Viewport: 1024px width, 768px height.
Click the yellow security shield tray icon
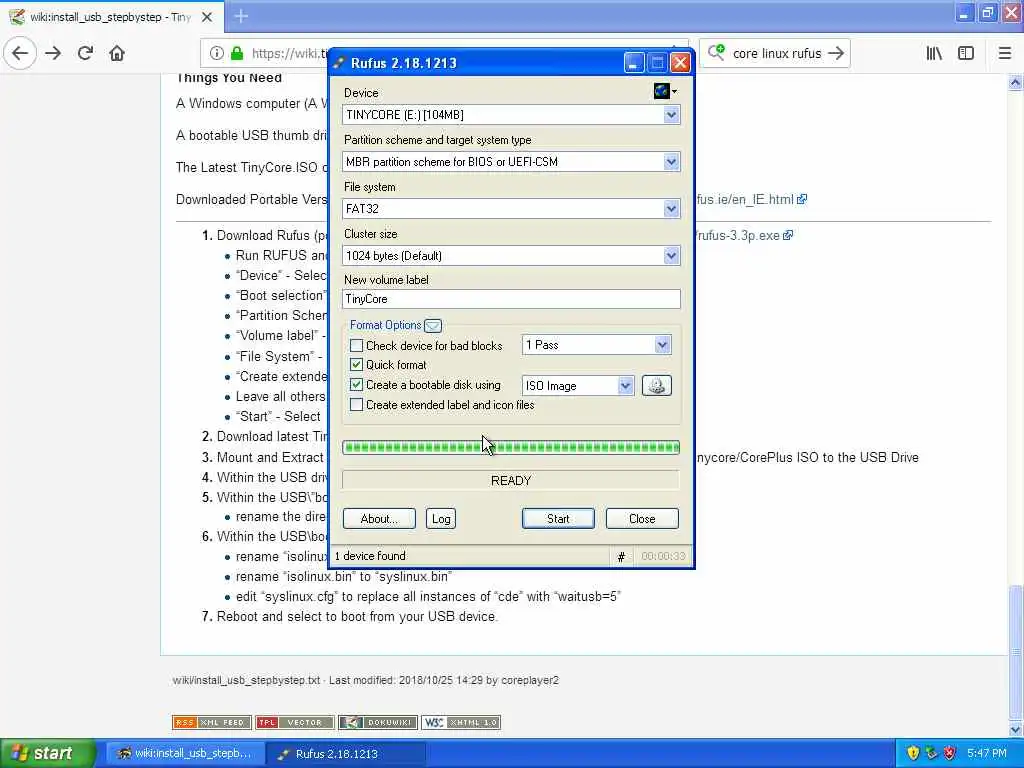(913, 753)
